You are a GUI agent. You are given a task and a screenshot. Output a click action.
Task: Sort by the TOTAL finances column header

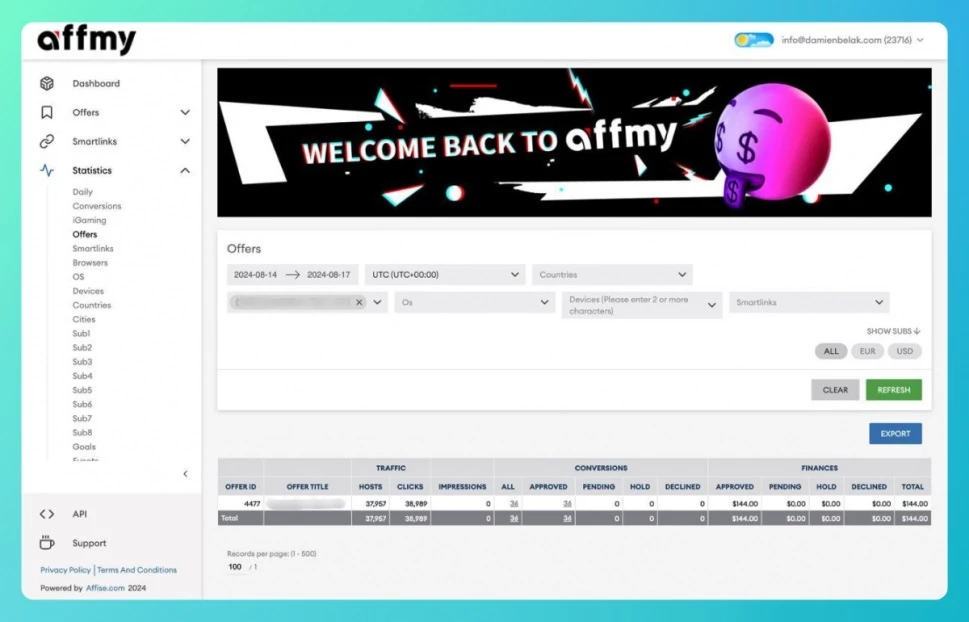click(x=912, y=487)
